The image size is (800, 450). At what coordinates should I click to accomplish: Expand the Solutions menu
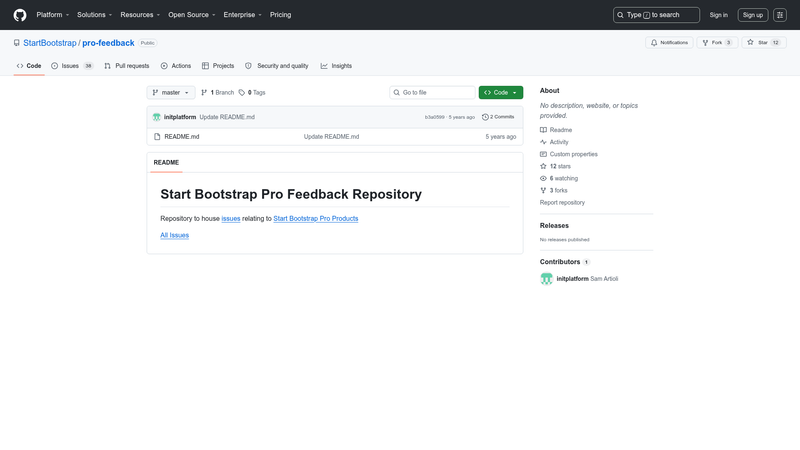click(x=94, y=15)
